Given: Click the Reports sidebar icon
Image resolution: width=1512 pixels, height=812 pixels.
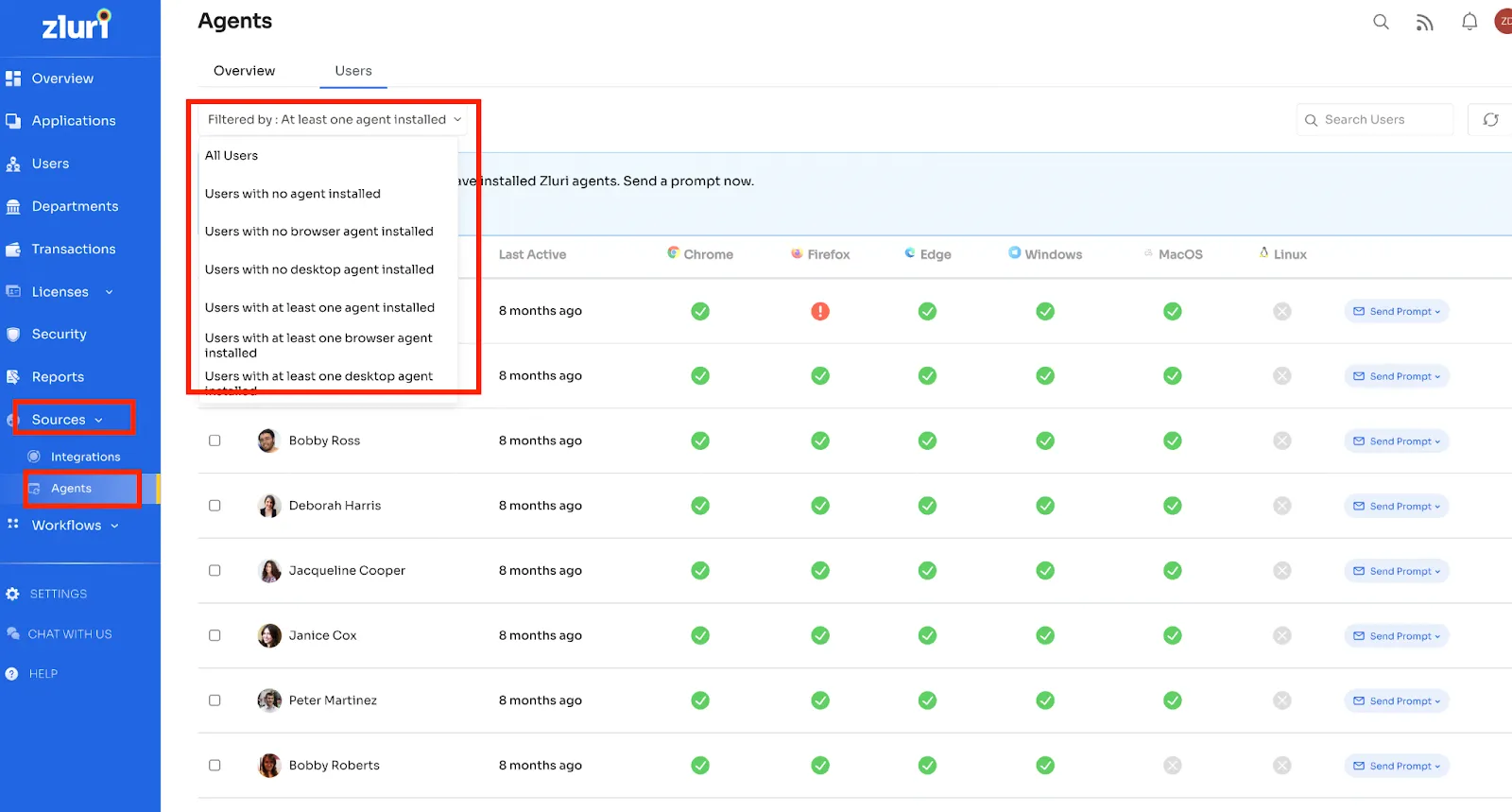Looking at the screenshot, I should tap(13, 377).
